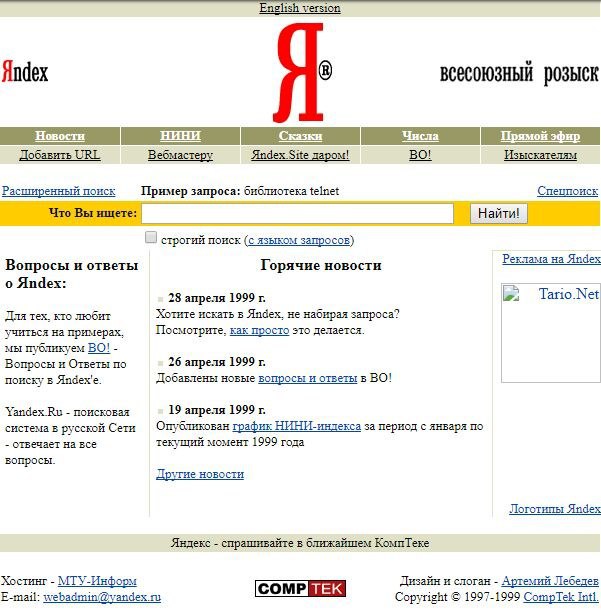Open the НИНИ navigation tab
The width and height of the screenshot is (601, 612).
[180, 136]
